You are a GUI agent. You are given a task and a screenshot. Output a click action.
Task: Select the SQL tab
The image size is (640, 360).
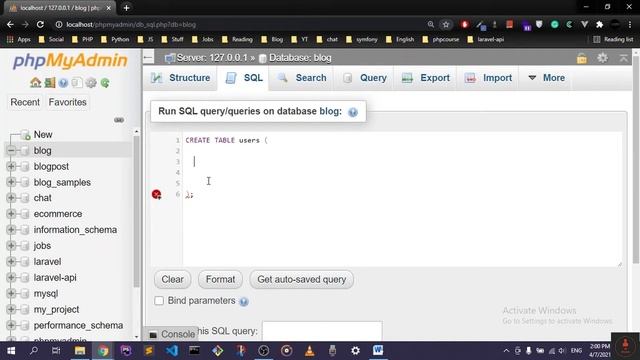pos(244,78)
